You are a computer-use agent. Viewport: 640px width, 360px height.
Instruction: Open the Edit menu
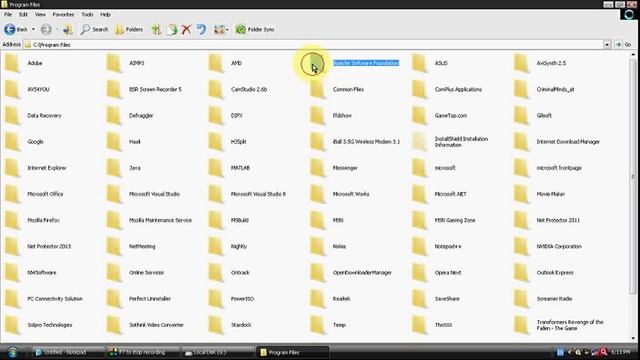click(23, 14)
